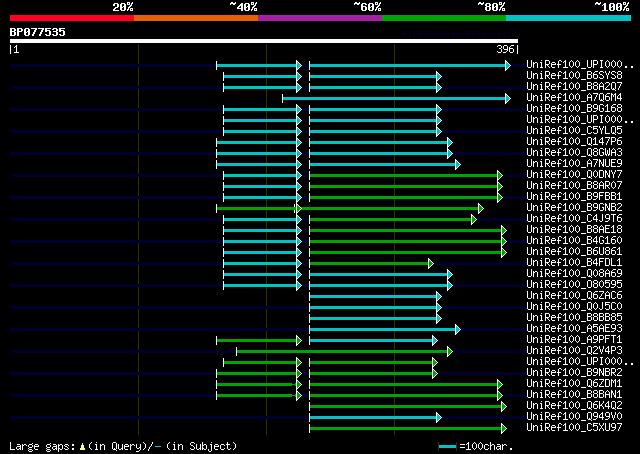
Task: Open the UniRef100_B8A2Q7 hit label
Action: tap(574, 87)
